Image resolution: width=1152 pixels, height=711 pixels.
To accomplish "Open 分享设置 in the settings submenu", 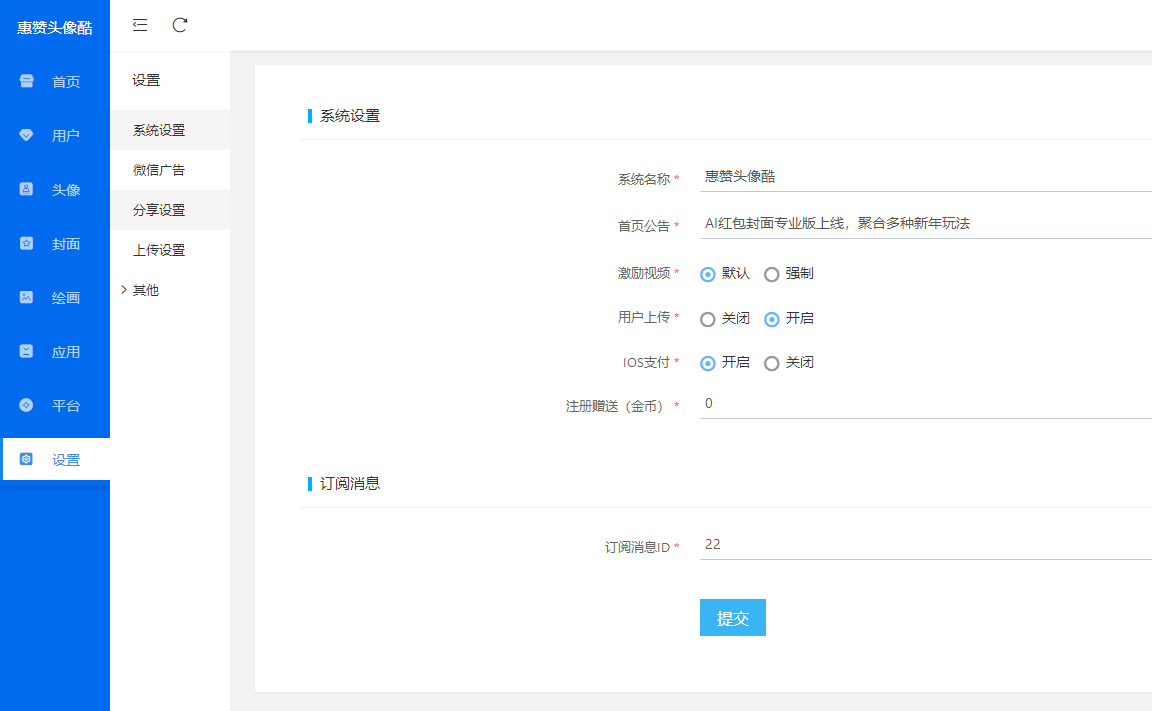I will 170,210.
